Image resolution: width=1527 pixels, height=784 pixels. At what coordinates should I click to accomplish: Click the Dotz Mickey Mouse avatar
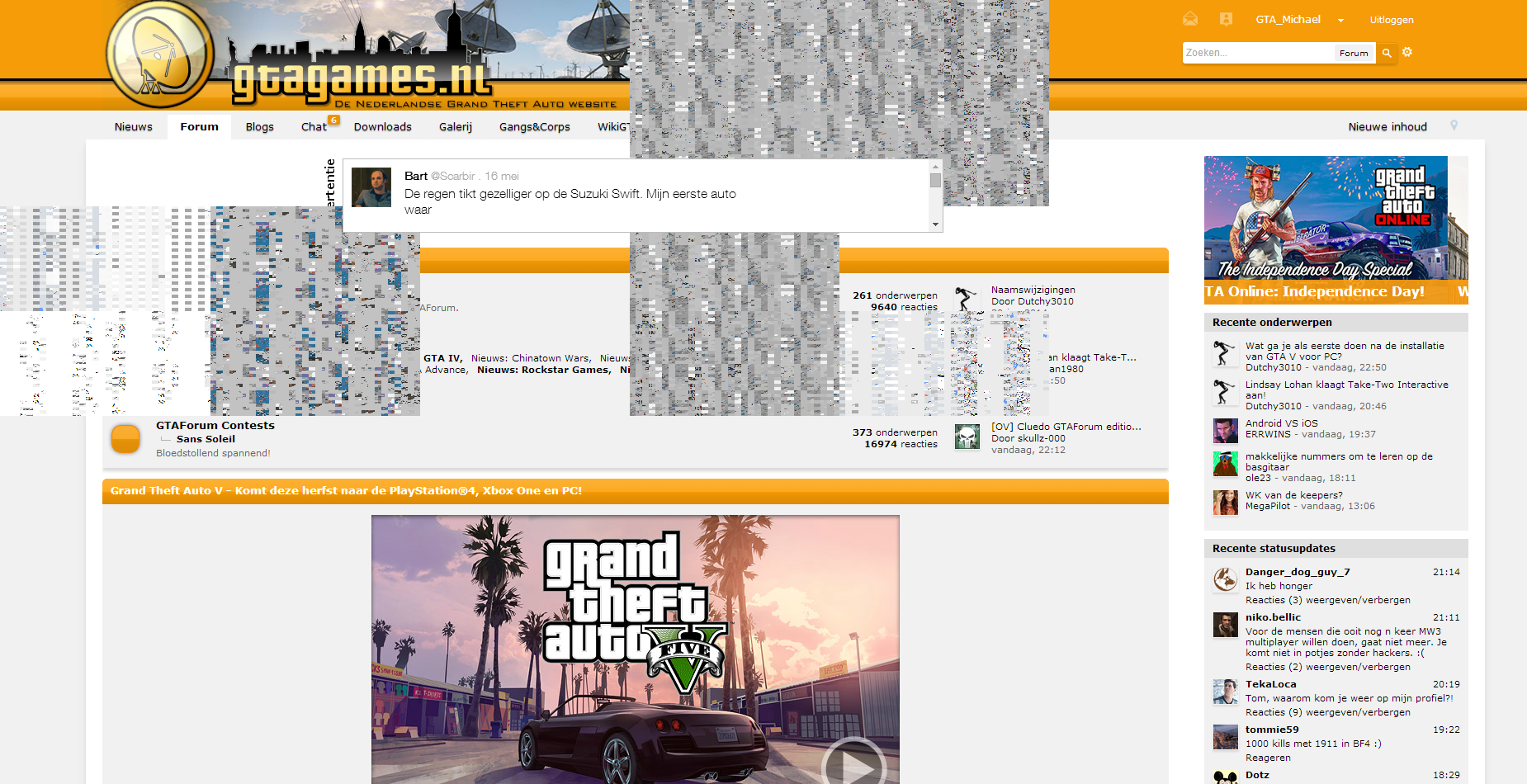(x=1225, y=777)
